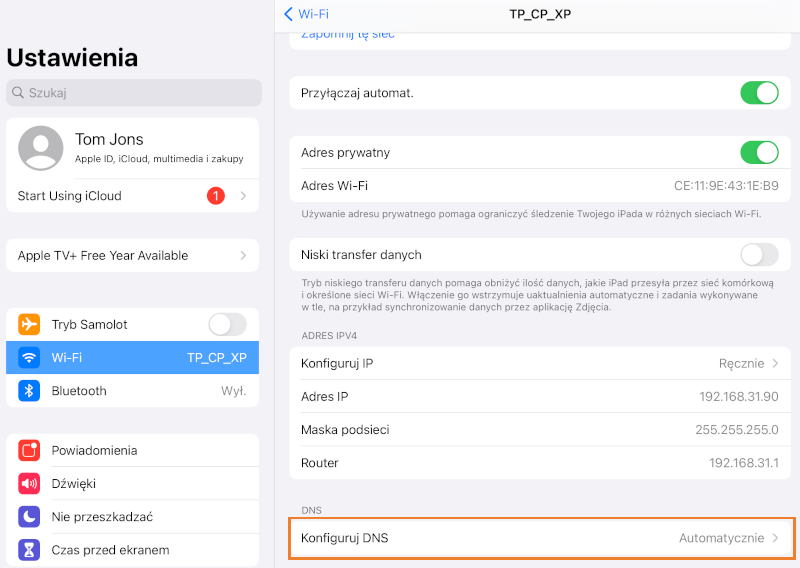This screenshot has width=800, height=568.
Task: Select Bluetooth in settings sidebar
Action: tap(132, 391)
